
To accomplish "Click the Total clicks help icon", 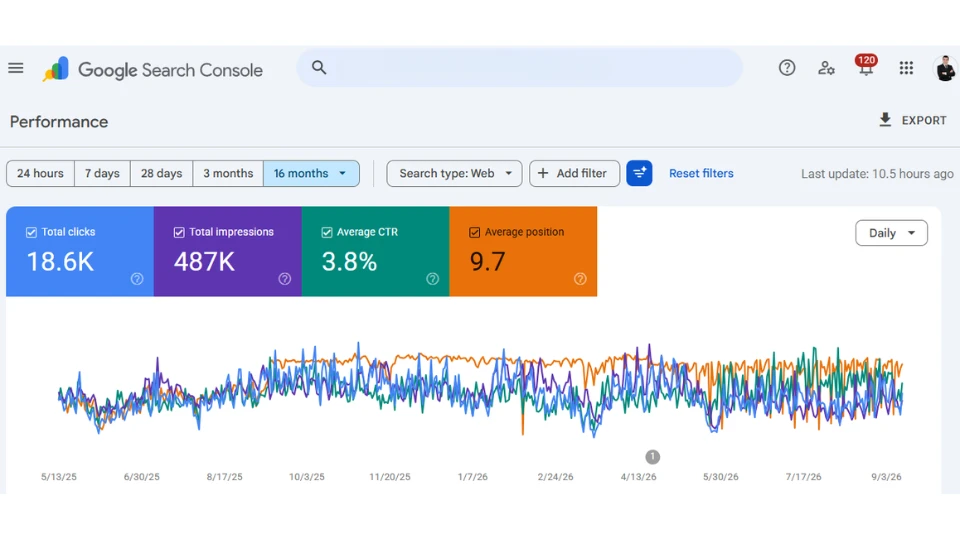I will [137, 279].
